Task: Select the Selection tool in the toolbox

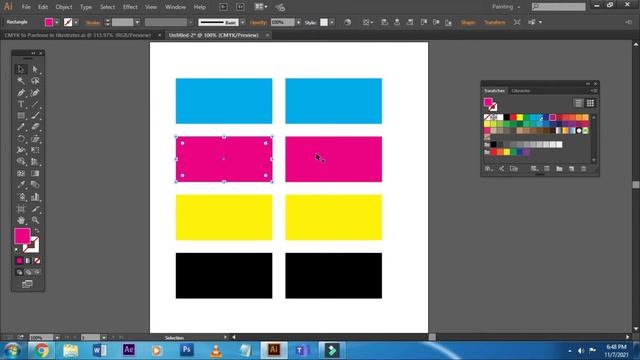Action: (21, 69)
